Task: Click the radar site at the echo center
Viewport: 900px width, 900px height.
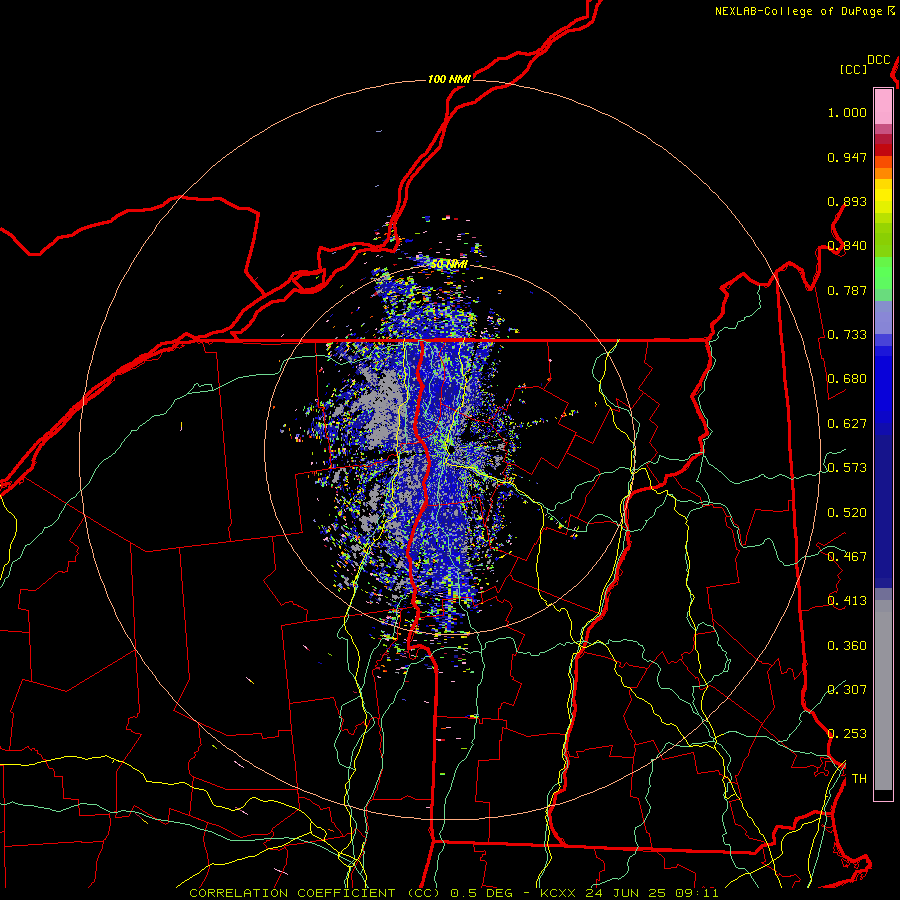Action: pyautogui.click(x=452, y=448)
